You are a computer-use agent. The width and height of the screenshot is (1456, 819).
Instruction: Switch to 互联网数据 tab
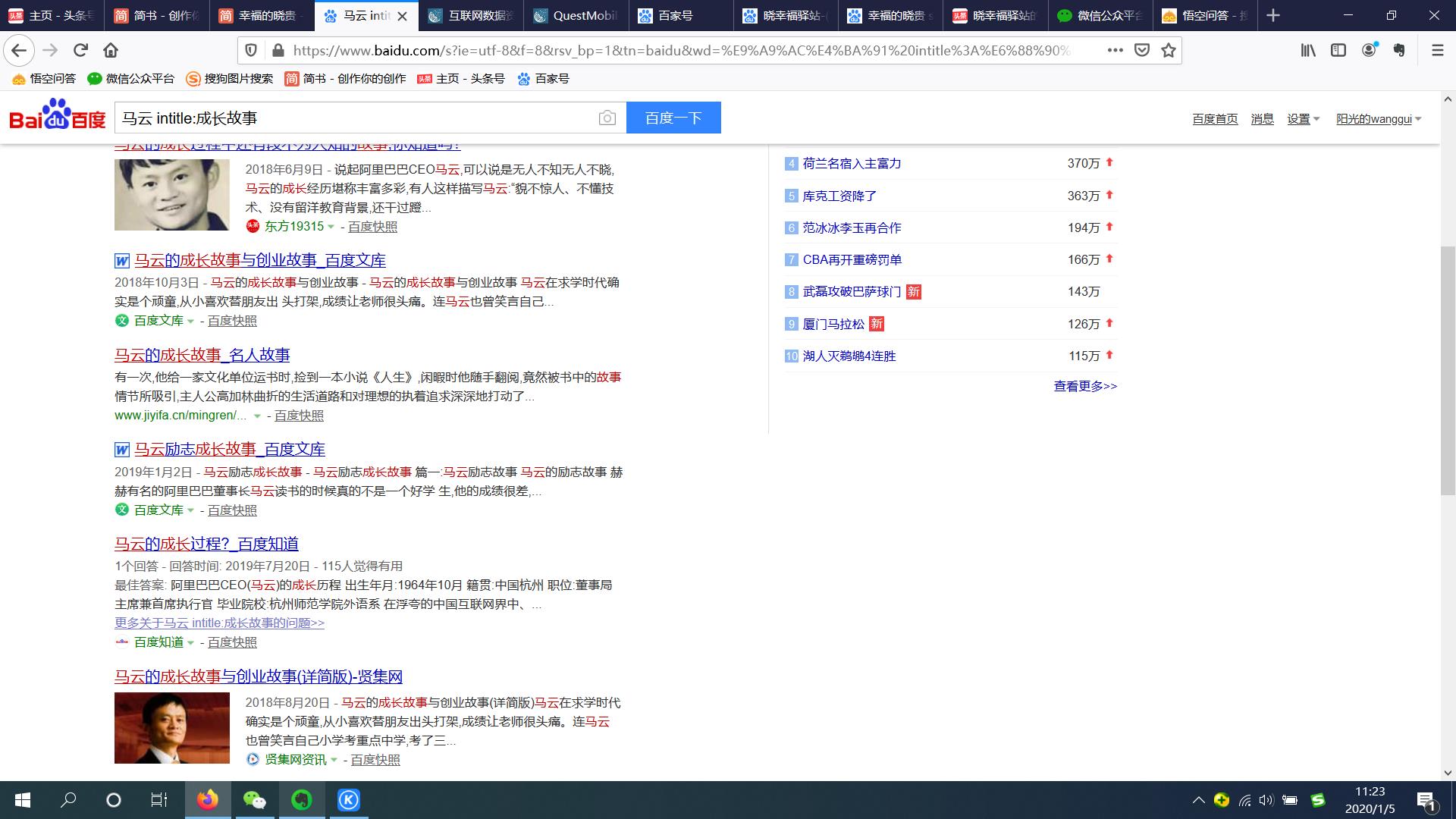click(x=472, y=15)
